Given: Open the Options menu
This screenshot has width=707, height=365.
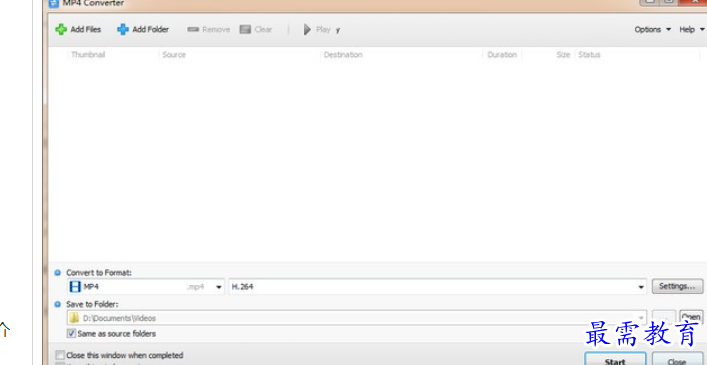Looking at the screenshot, I should coord(652,30).
